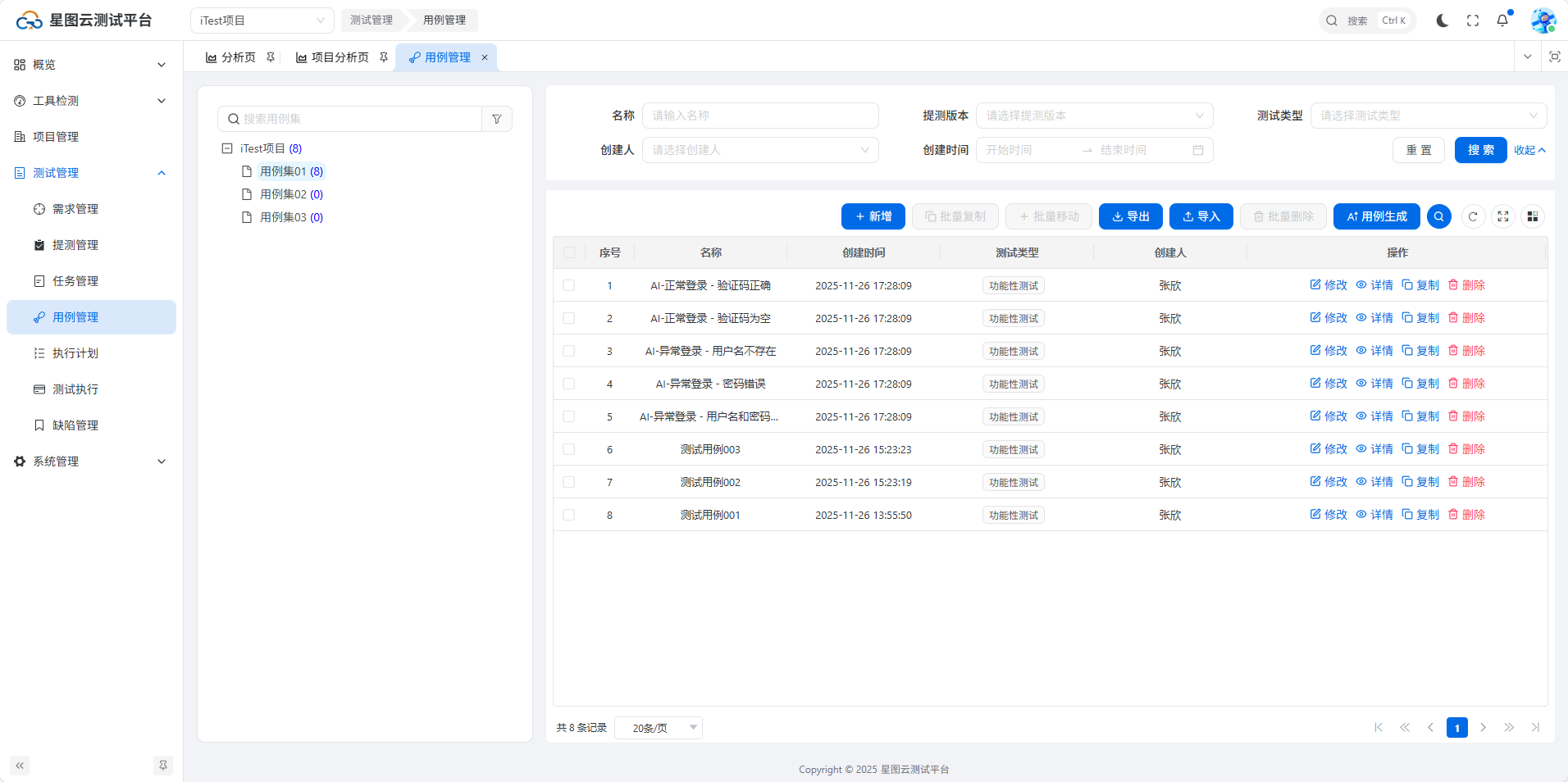Open the notifications bell
This screenshot has height=782, width=1568.
(1502, 20)
